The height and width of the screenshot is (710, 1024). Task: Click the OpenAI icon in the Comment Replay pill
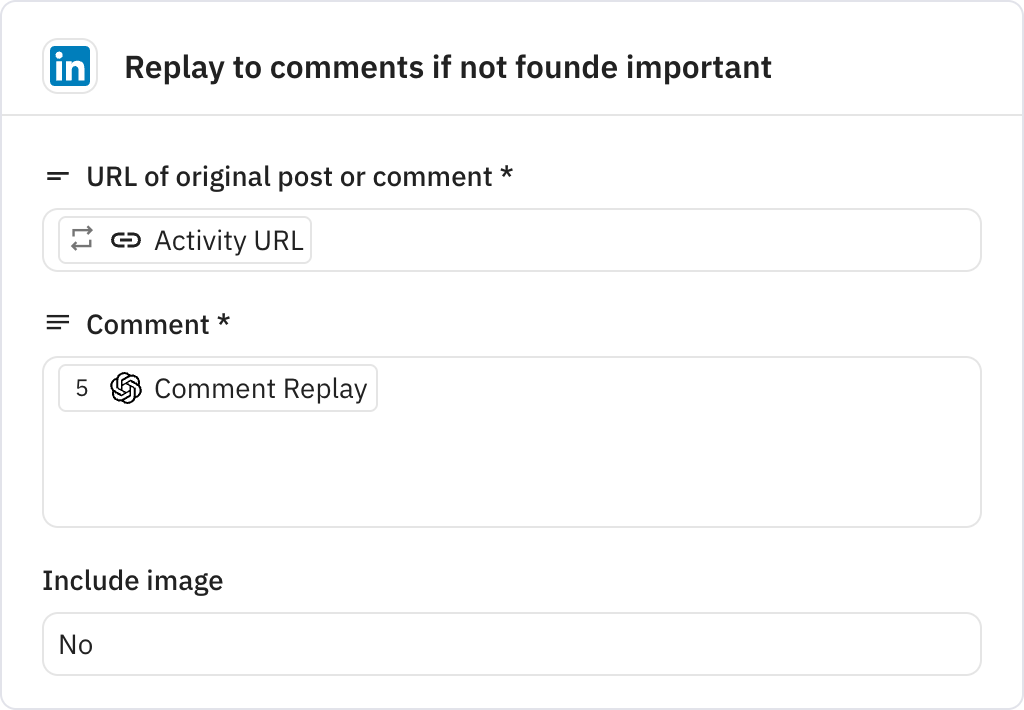[x=127, y=388]
